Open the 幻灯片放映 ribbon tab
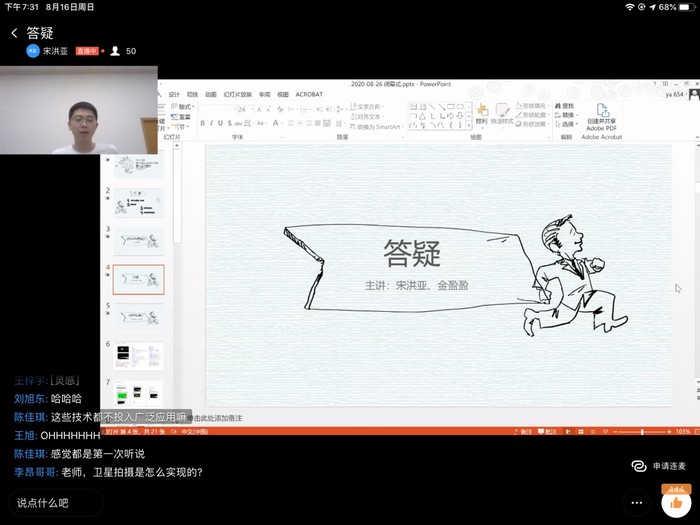The image size is (700, 525). click(x=238, y=95)
